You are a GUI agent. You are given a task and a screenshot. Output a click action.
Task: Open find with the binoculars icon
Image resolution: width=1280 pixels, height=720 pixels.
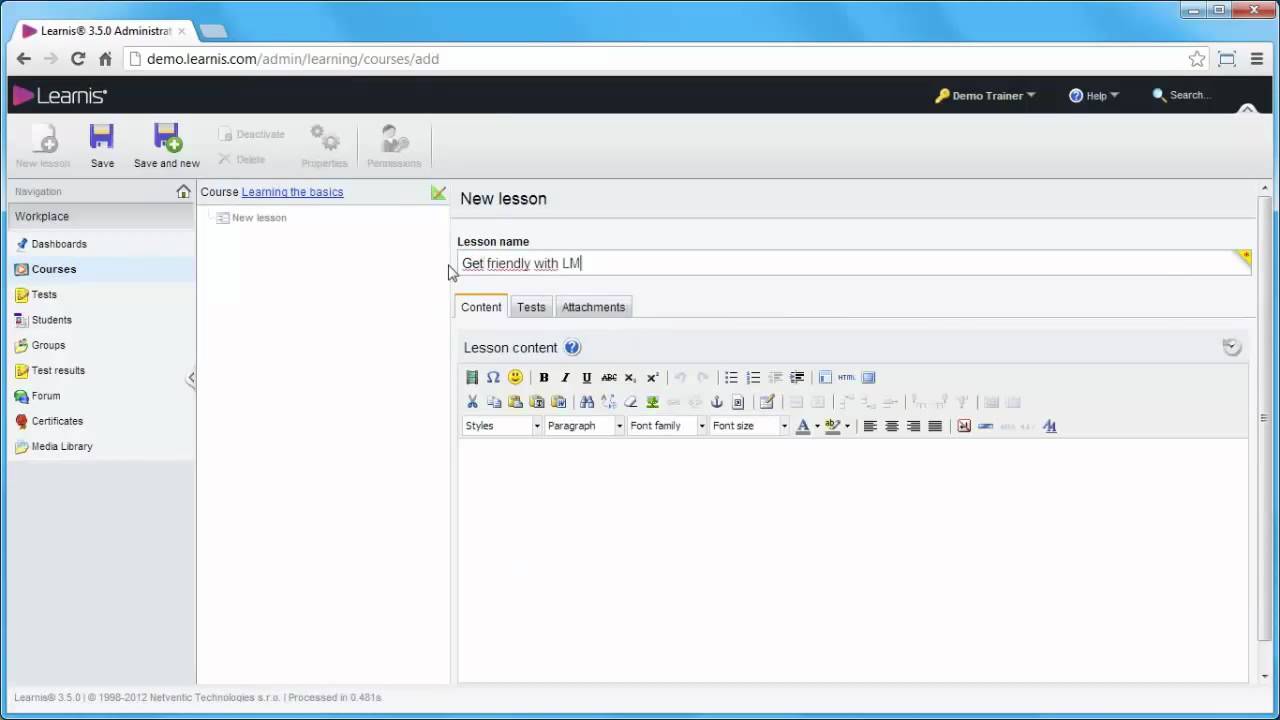point(587,402)
